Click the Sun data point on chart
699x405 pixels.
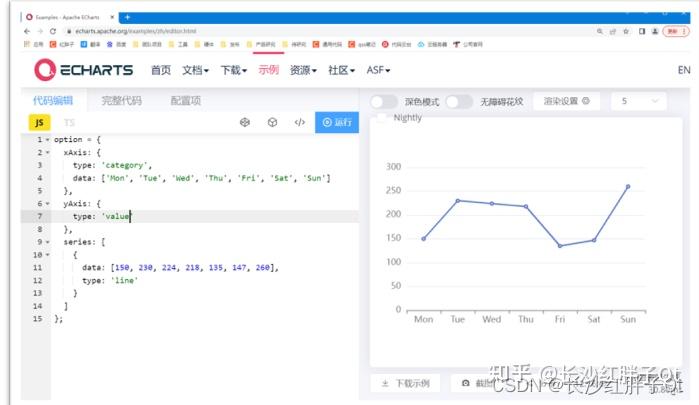coord(628,186)
